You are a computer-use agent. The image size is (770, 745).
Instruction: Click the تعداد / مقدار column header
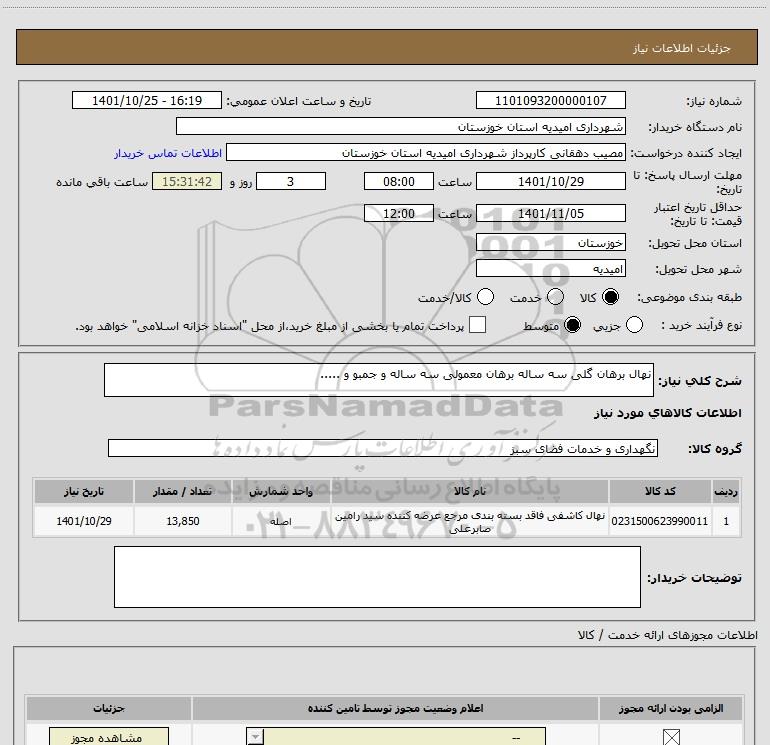(x=183, y=491)
